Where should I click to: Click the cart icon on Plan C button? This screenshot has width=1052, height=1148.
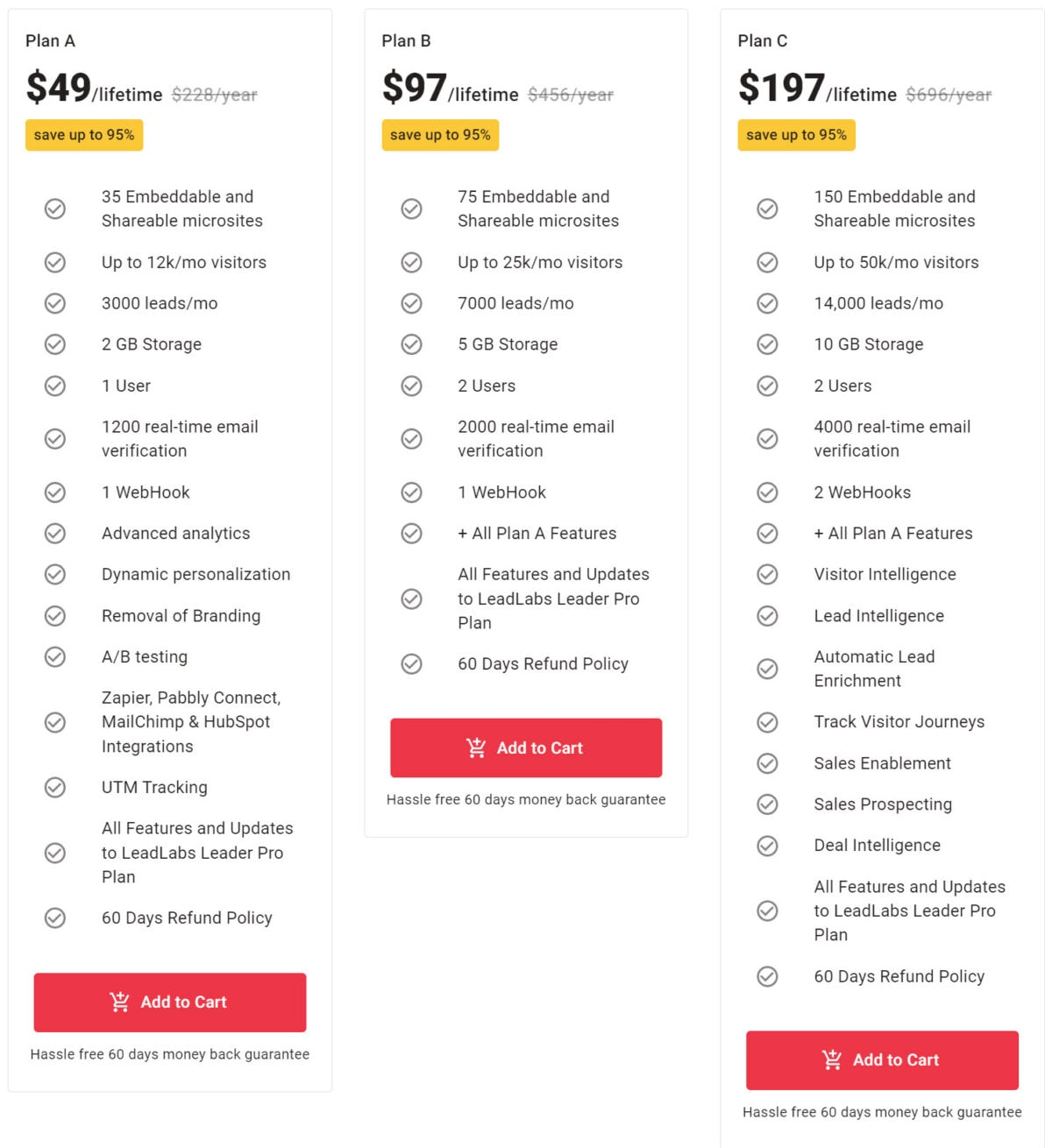[x=831, y=1059]
